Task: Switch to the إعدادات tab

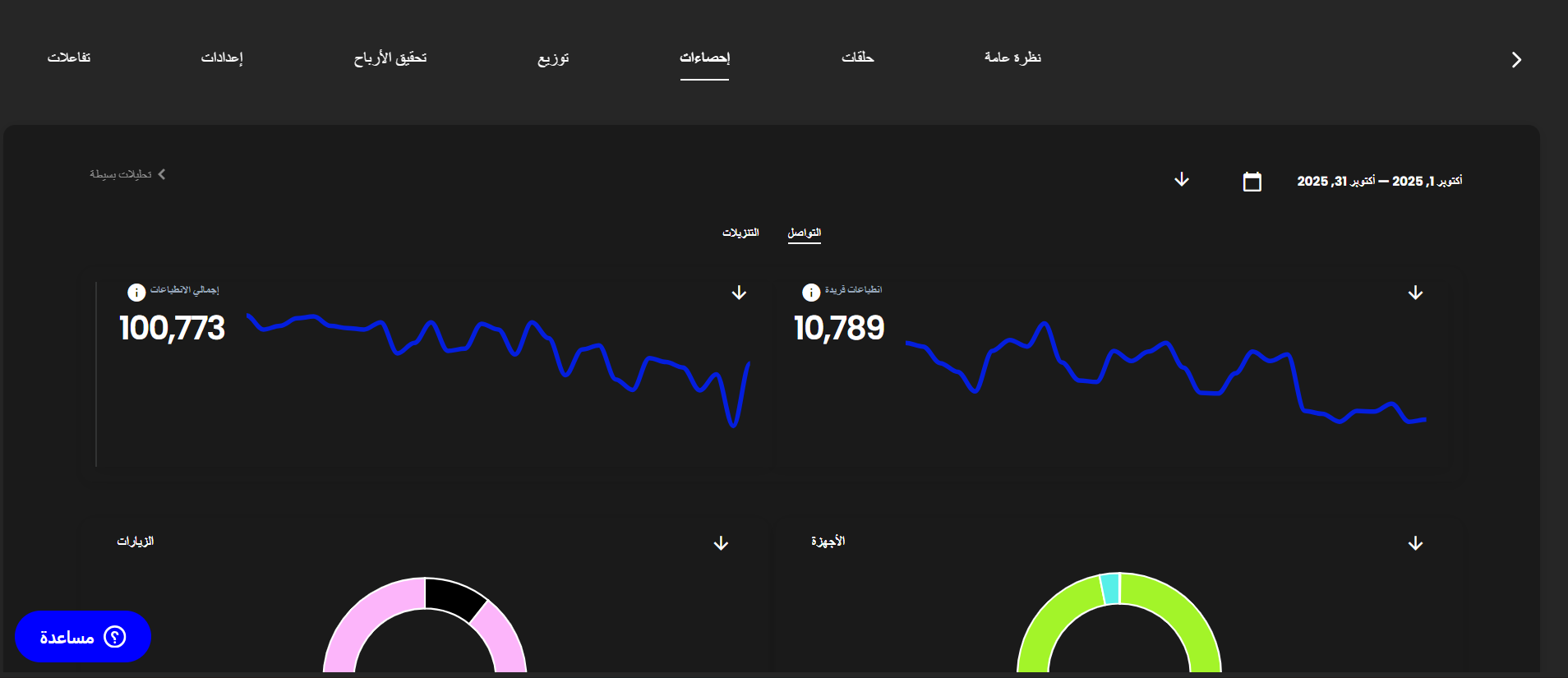Action: [222, 58]
